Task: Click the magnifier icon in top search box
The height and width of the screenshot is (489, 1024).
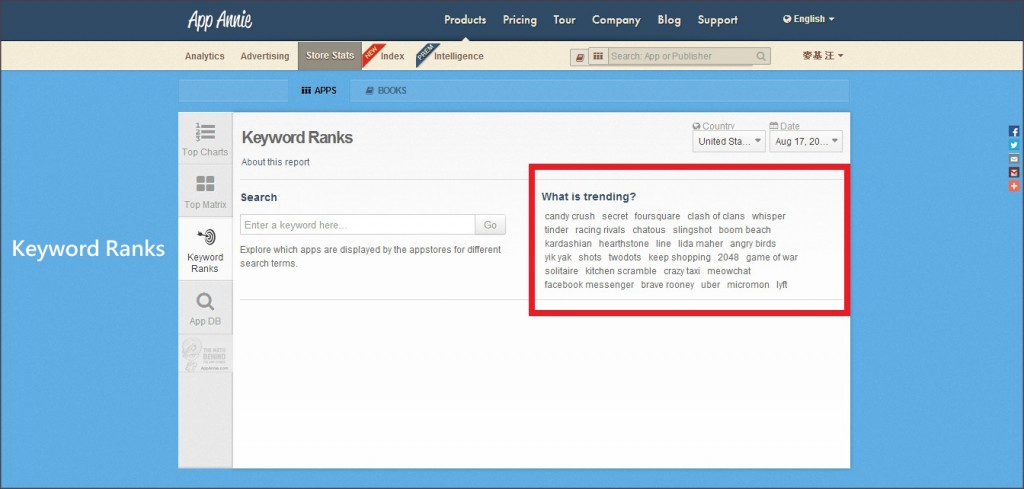Action: [762, 57]
